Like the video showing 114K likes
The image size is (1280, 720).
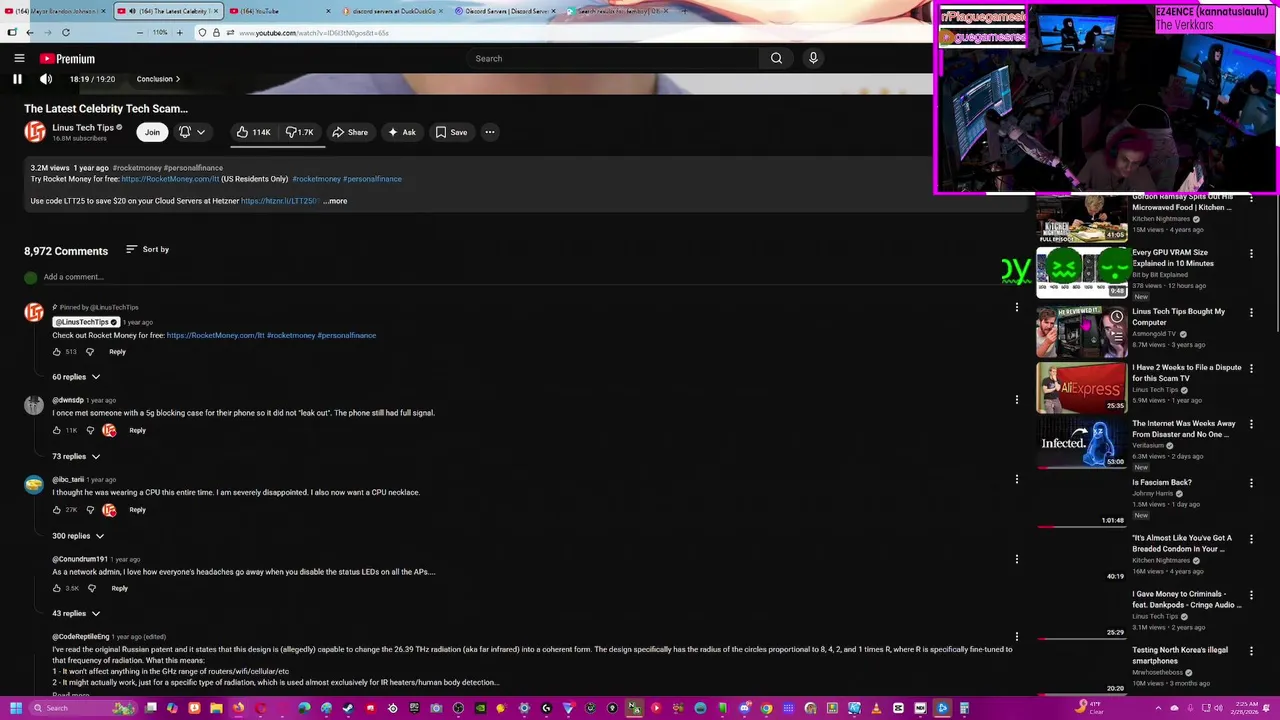click(253, 132)
